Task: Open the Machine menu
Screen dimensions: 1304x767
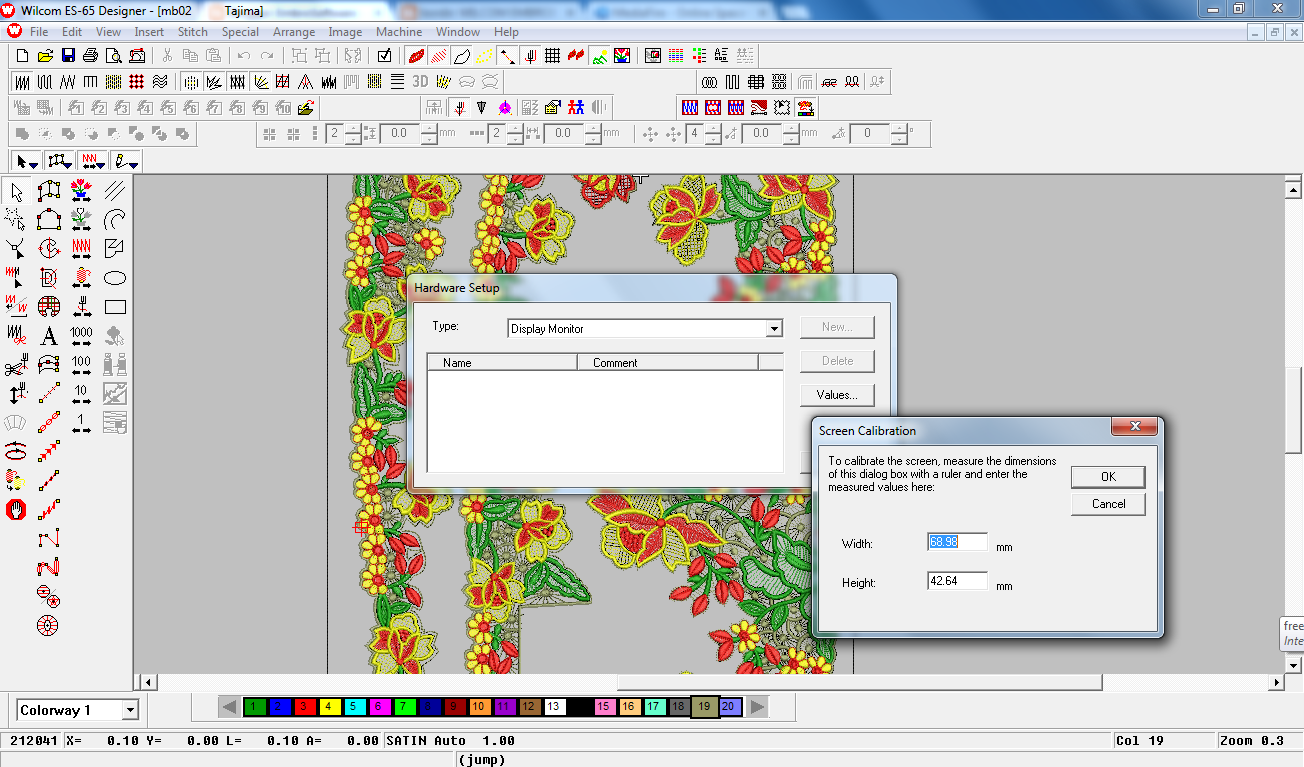Action: pyautogui.click(x=399, y=32)
